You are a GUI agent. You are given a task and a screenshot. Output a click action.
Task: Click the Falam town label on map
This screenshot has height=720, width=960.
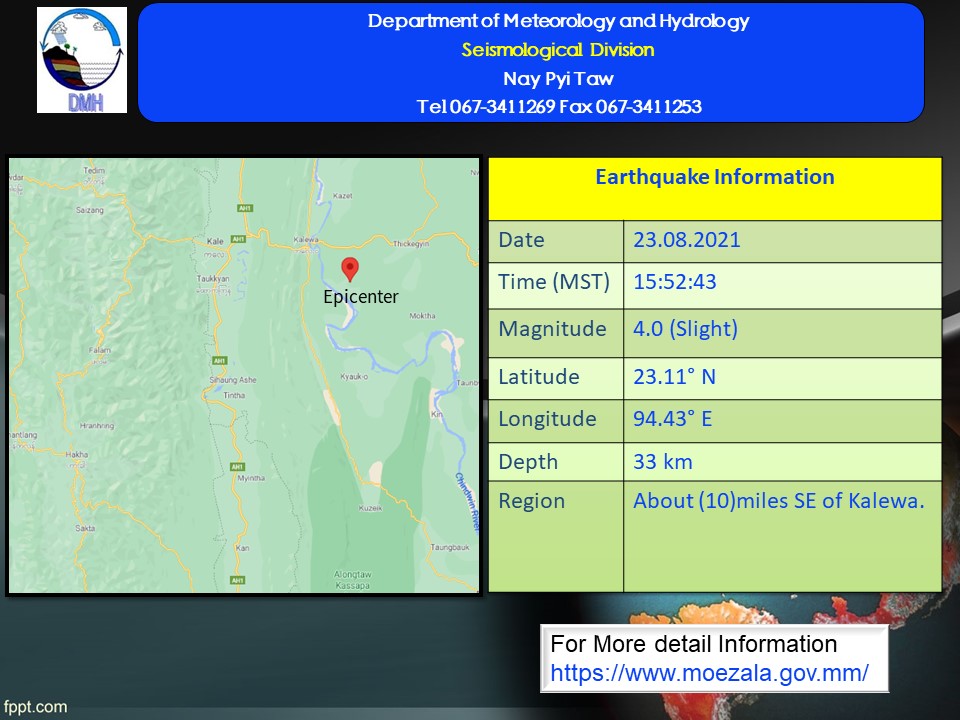100,350
